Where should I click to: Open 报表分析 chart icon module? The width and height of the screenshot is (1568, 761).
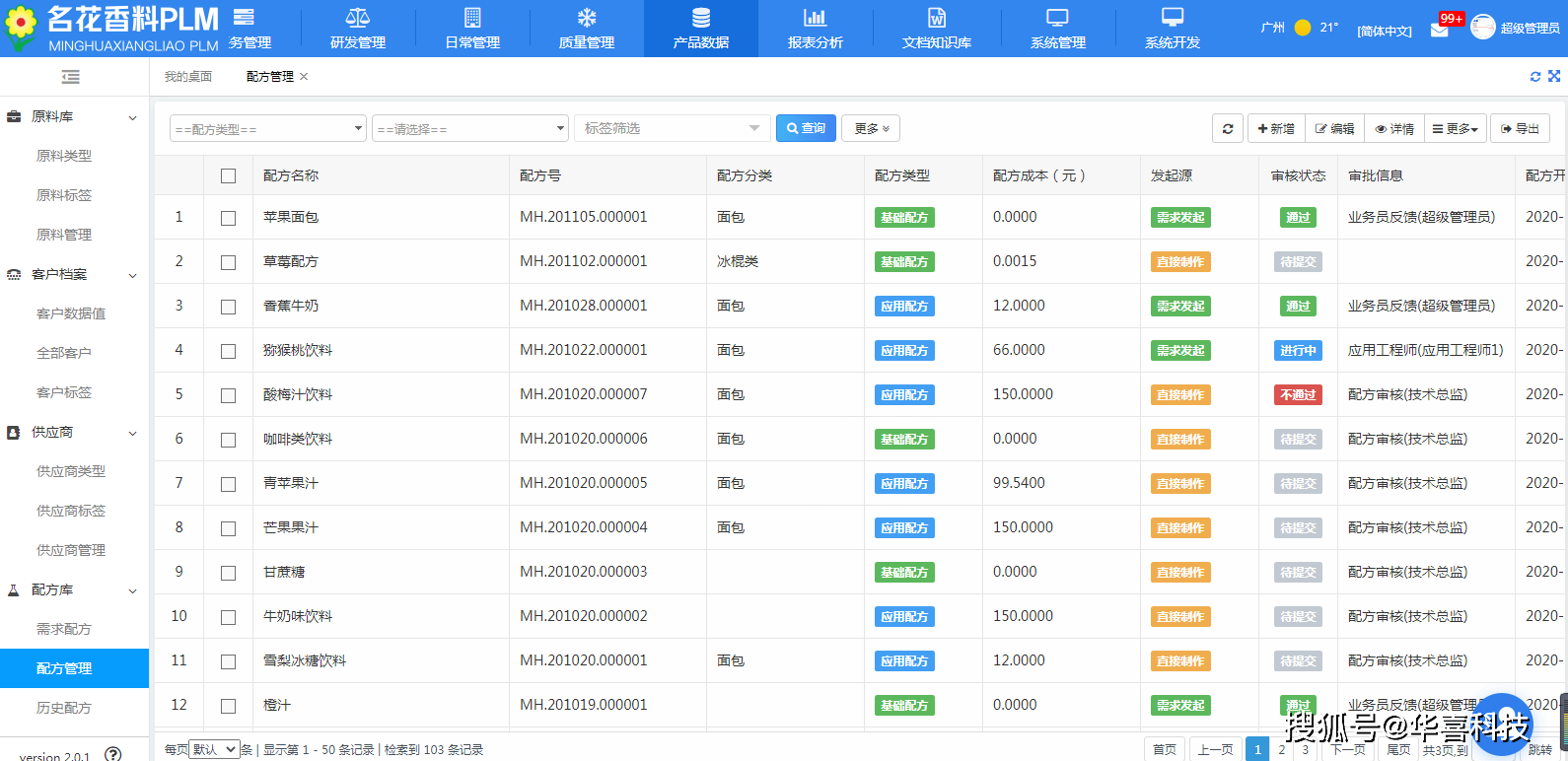[815, 29]
